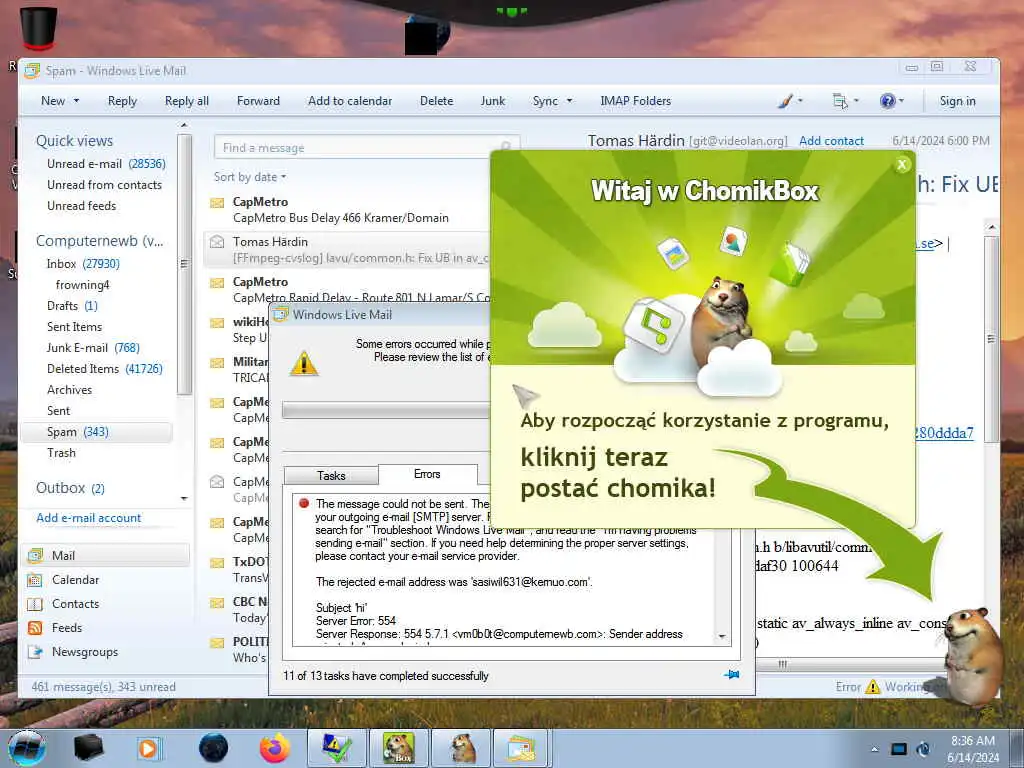This screenshot has width=1024, height=768.
Task: Open the Outbox folder
Action: pos(70,488)
